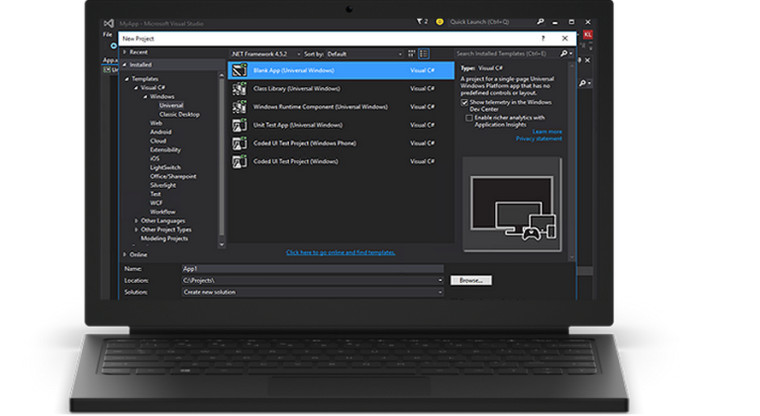
Task: Follow 'Click here to go online and find templates' link
Action: click(340, 253)
